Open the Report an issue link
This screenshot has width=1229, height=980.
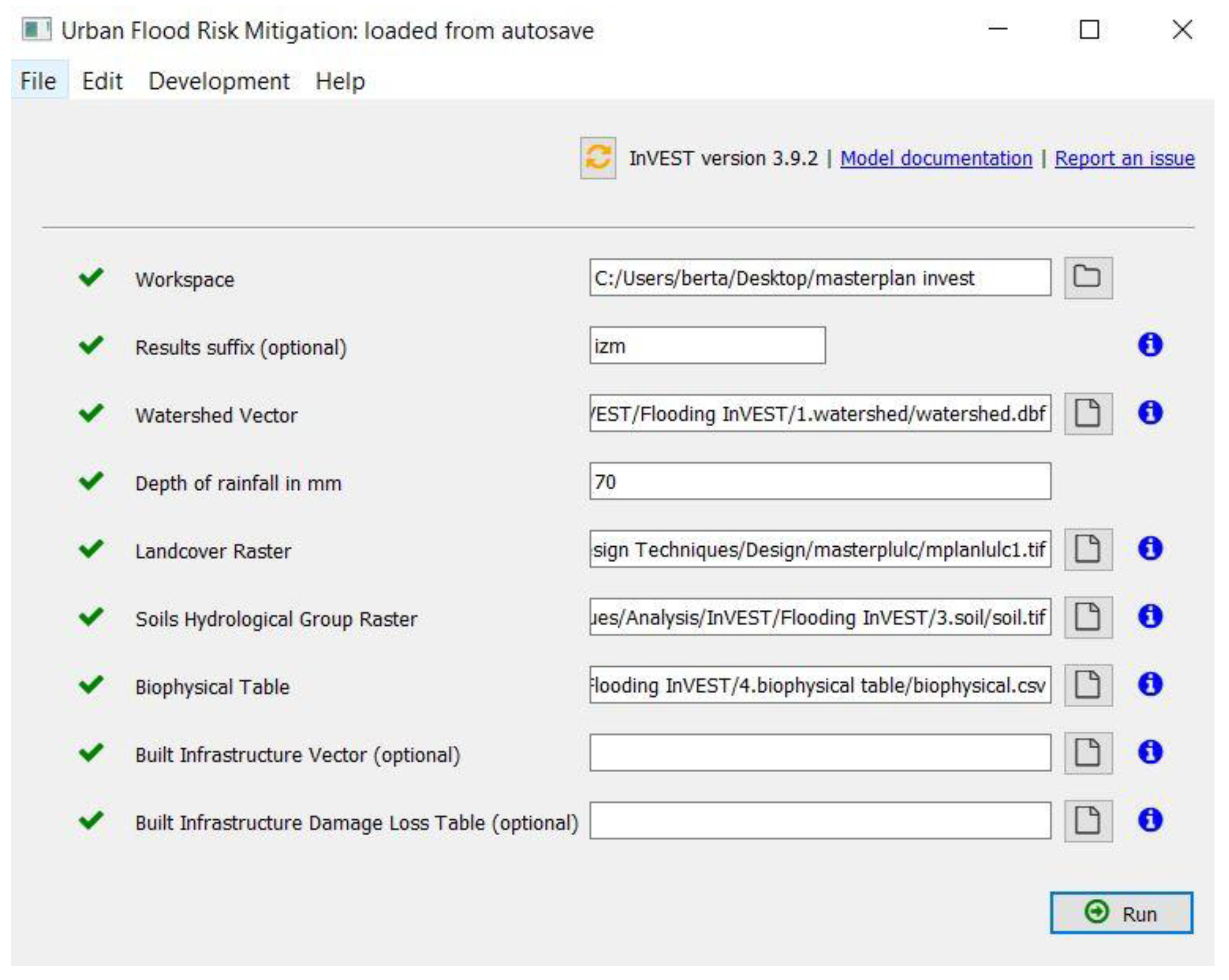click(1124, 158)
